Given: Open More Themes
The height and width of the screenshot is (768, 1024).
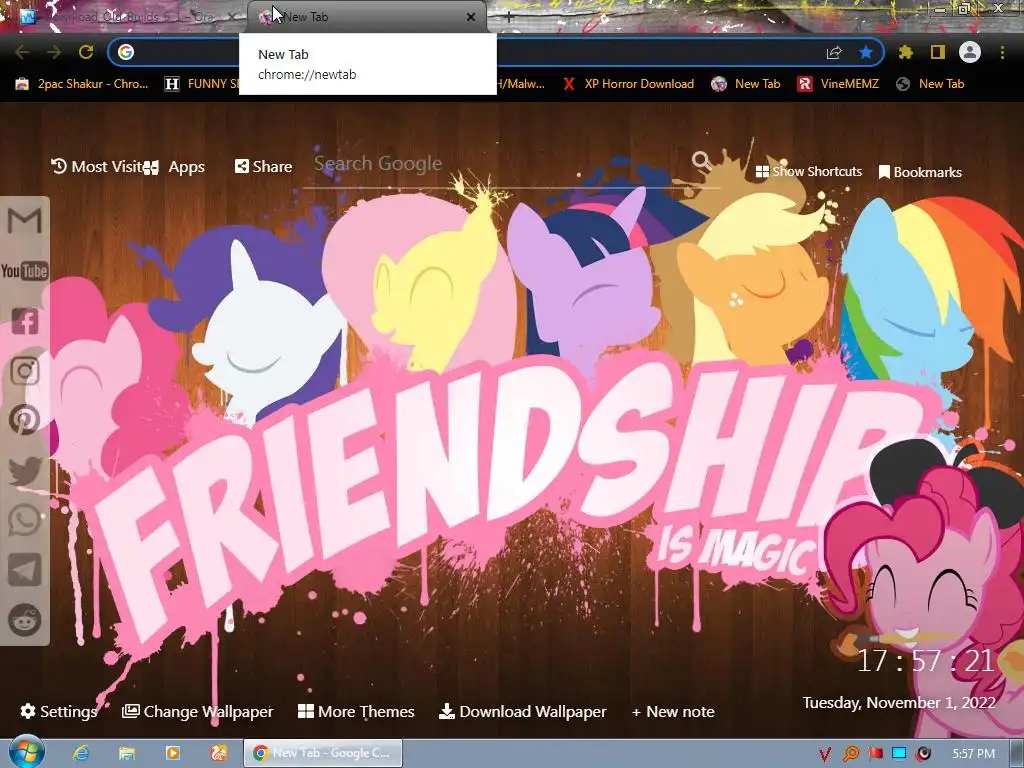Looking at the screenshot, I should (356, 711).
